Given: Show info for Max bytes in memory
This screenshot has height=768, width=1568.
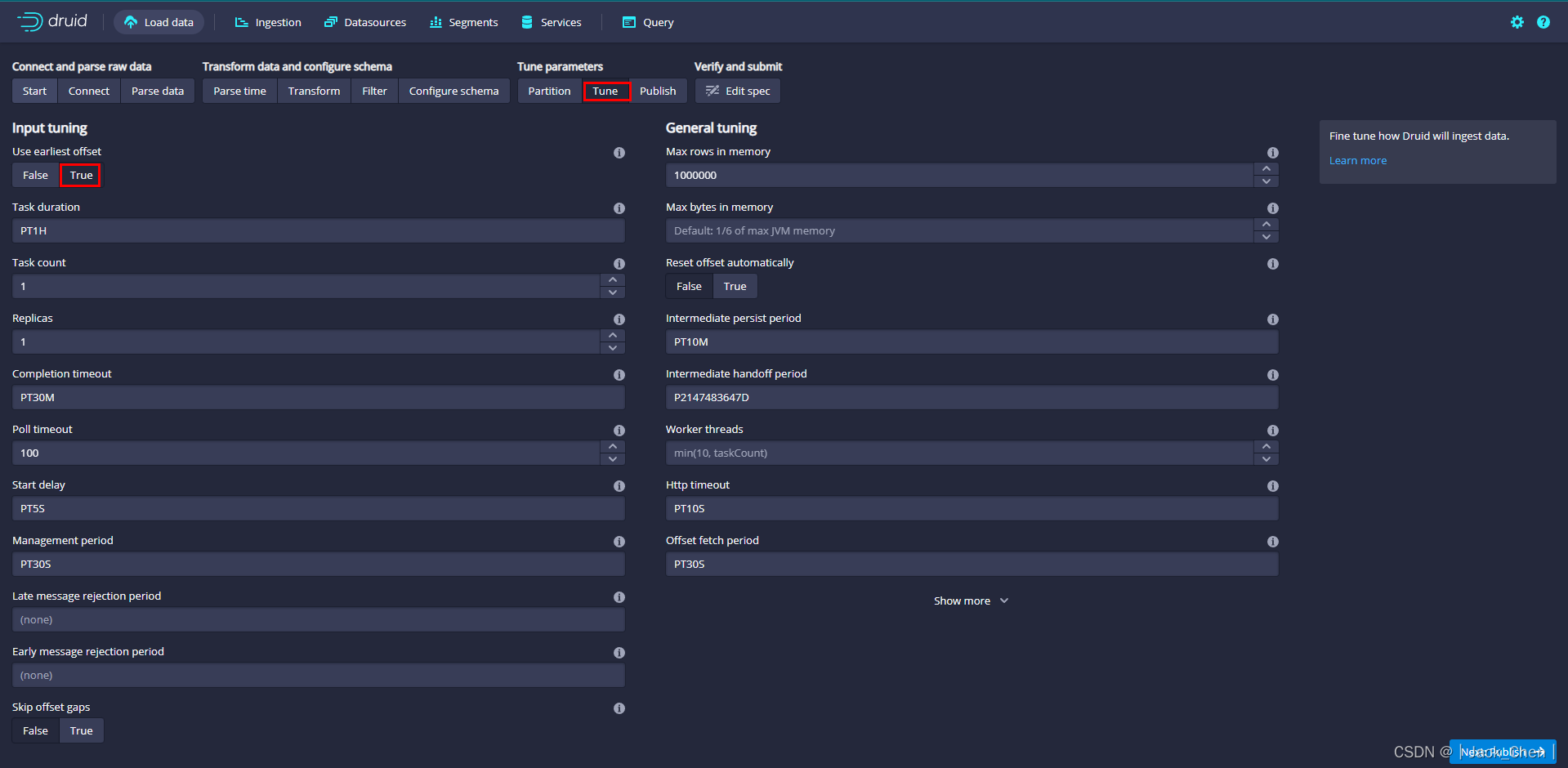Looking at the screenshot, I should (1273, 208).
